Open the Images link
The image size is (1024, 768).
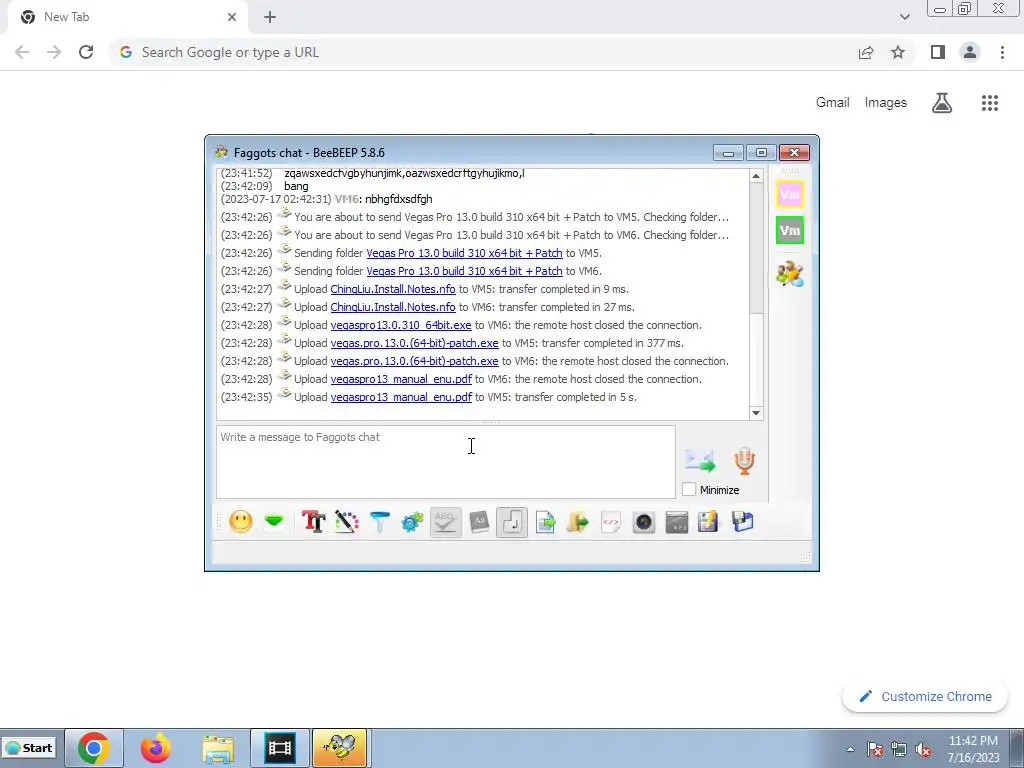(x=886, y=103)
